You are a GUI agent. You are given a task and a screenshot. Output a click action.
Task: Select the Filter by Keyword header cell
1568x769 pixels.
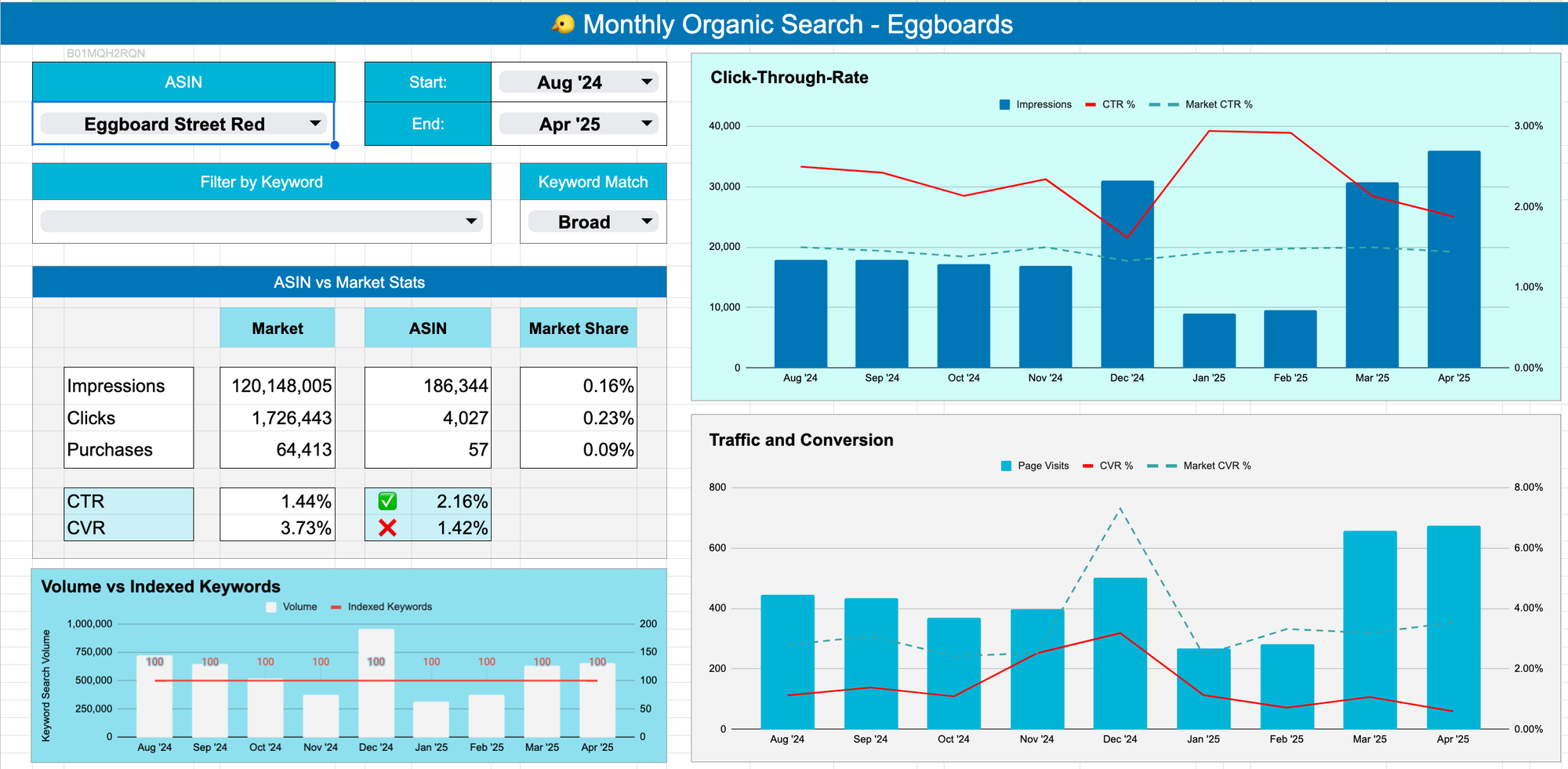[x=262, y=182]
